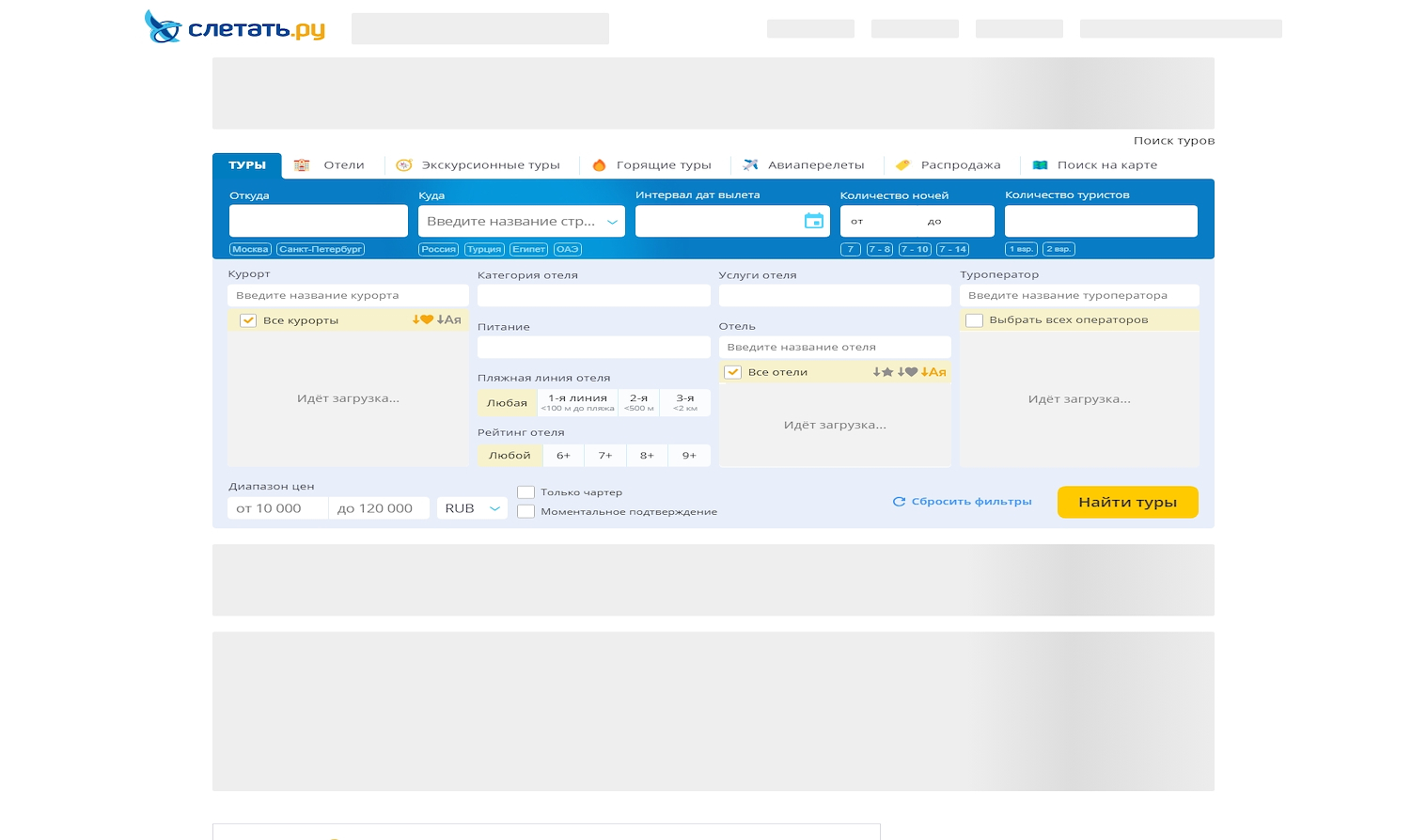Open the Экскурсионные туры tab
The height and width of the screenshot is (840, 1427).
[x=491, y=165]
